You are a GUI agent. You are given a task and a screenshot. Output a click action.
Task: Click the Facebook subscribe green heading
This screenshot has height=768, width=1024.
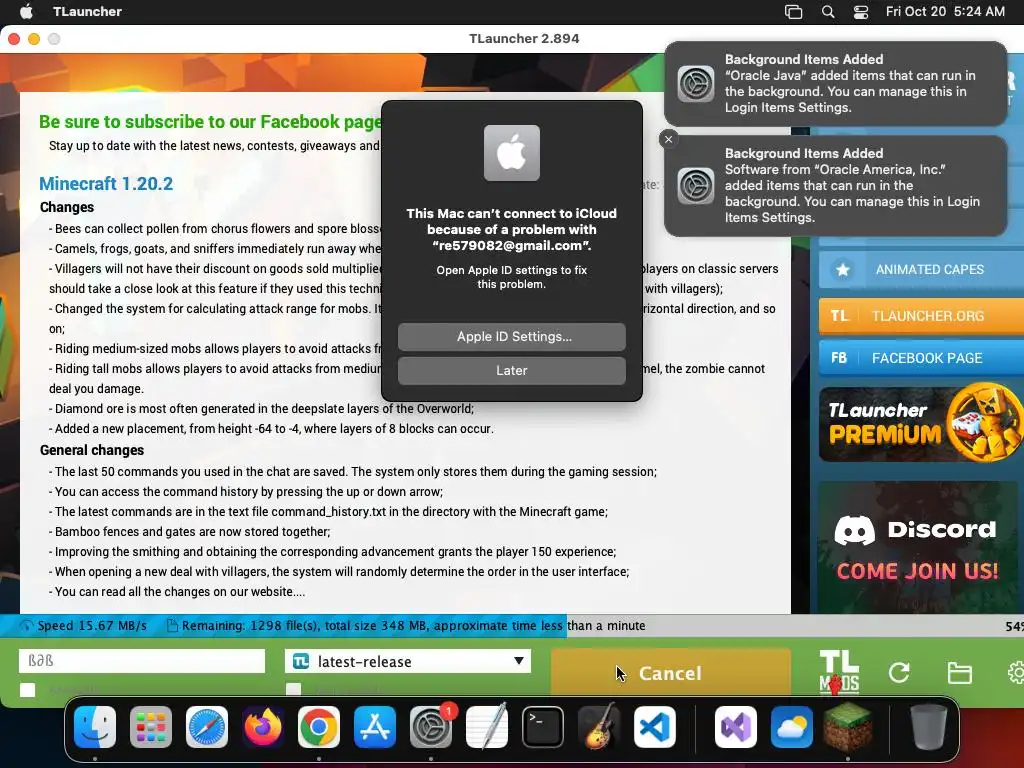pyautogui.click(x=210, y=122)
